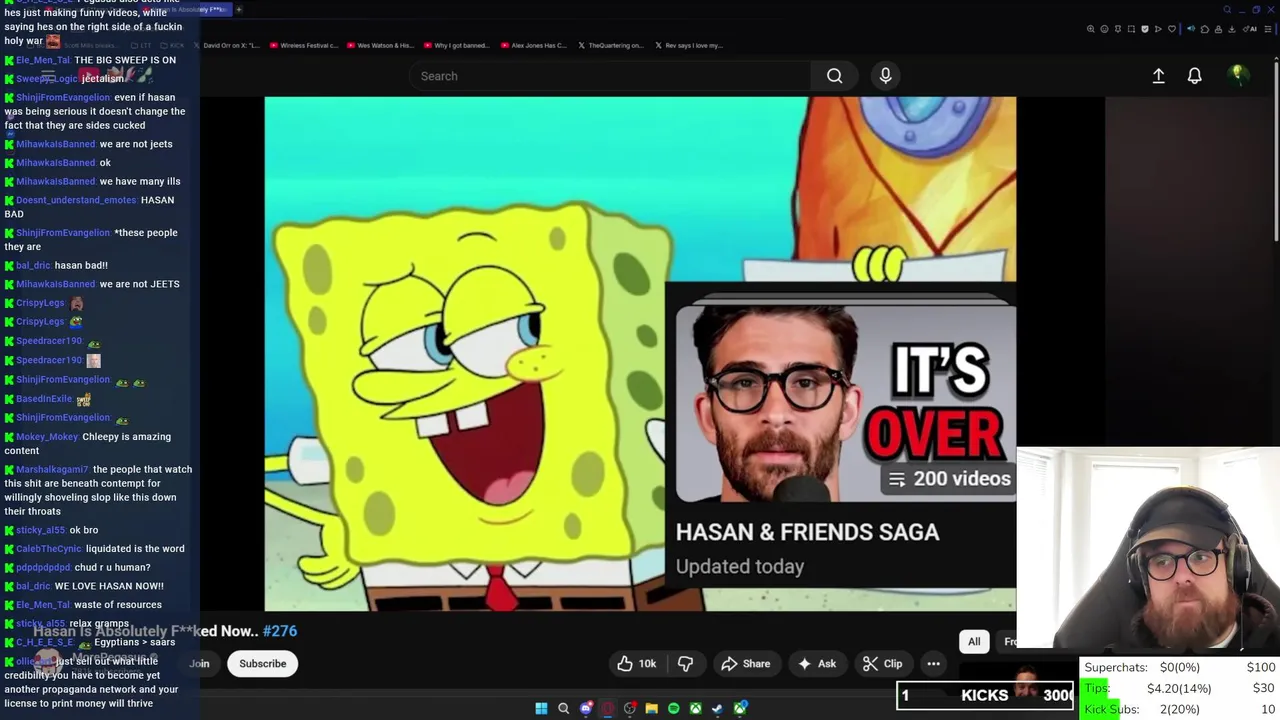
Task: Subscribe to the channel
Action: (x=263, y=664)
